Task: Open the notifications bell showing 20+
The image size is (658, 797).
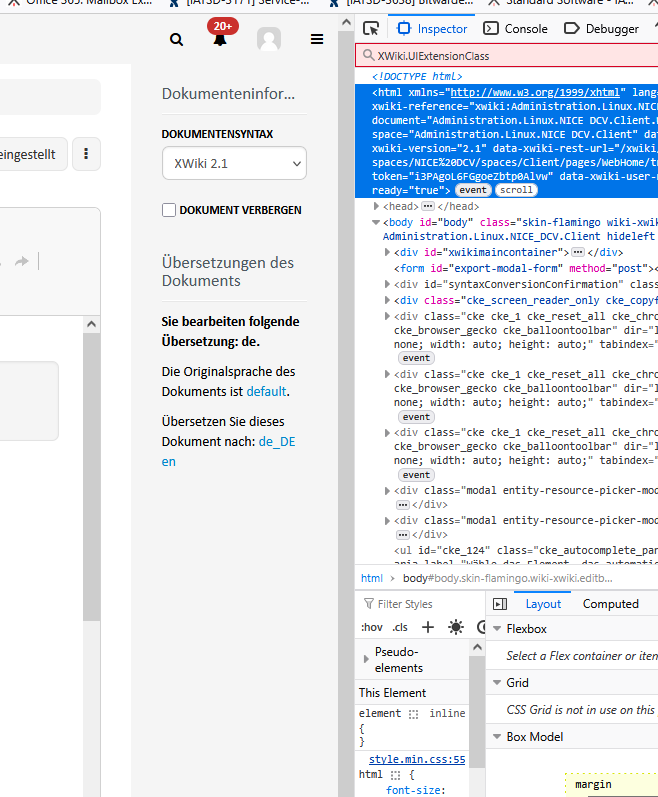Action: (x=220, y=40)
